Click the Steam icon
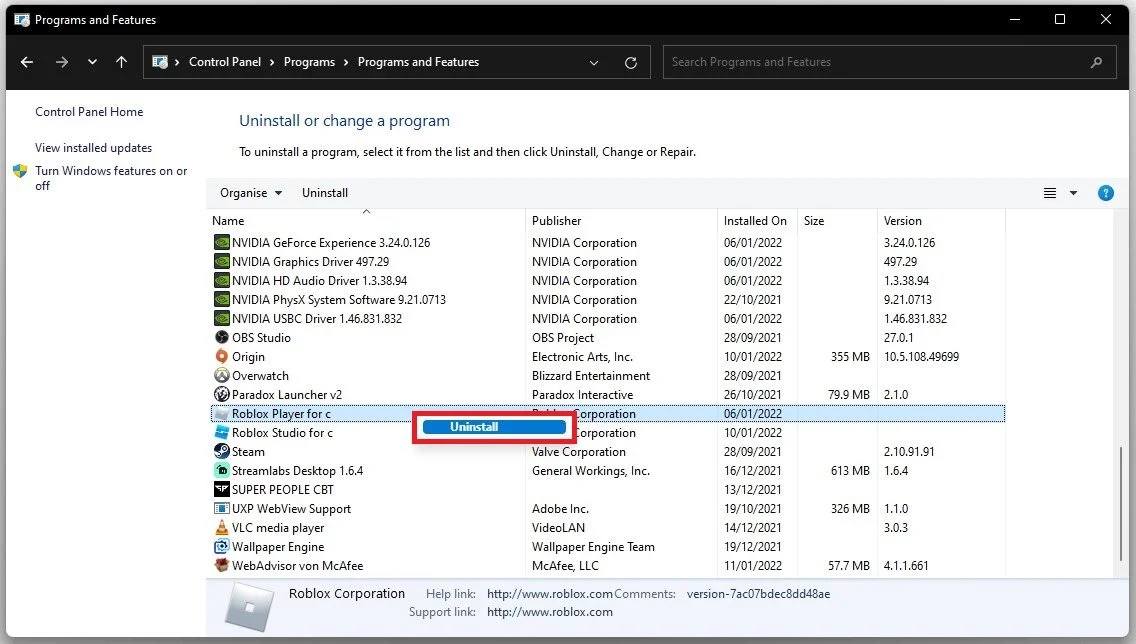The width and height of the screenshot is (1136, 644). (x=222, y=451)
